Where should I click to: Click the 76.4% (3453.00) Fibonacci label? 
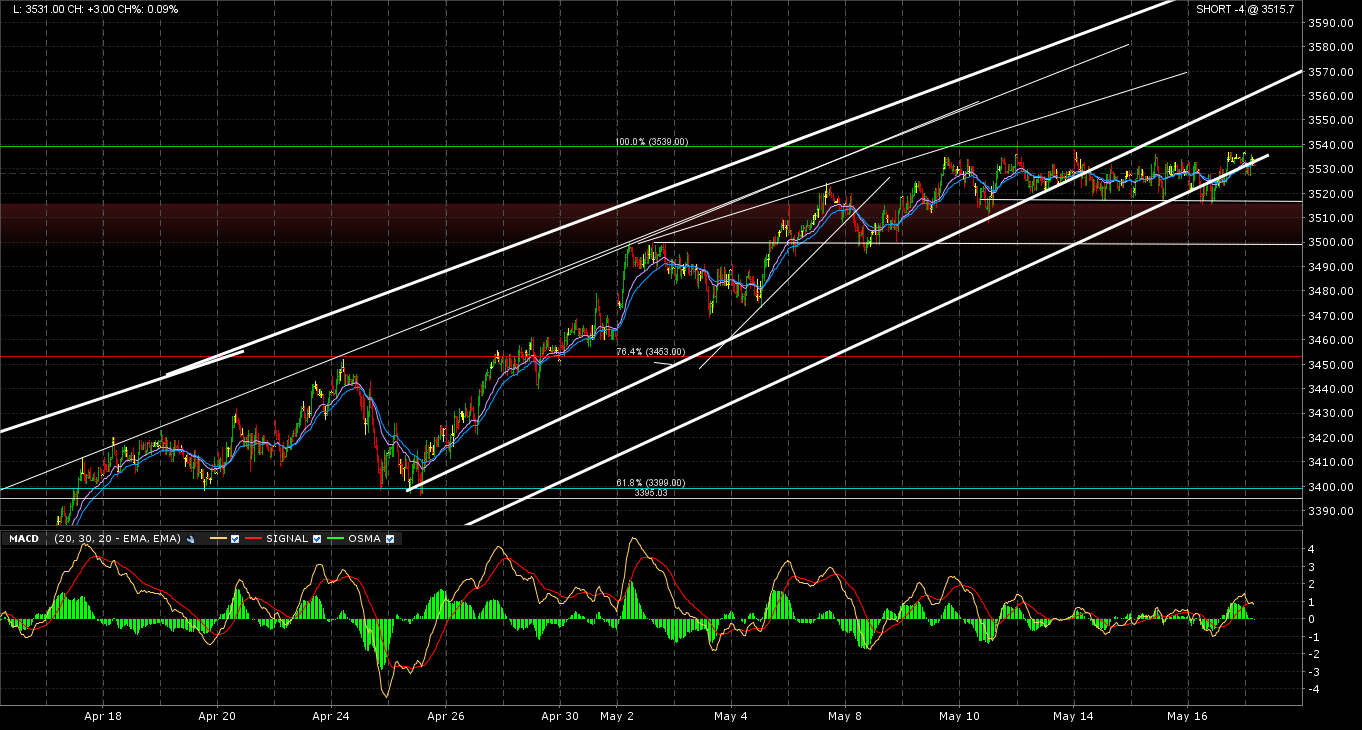coord(650,352)
